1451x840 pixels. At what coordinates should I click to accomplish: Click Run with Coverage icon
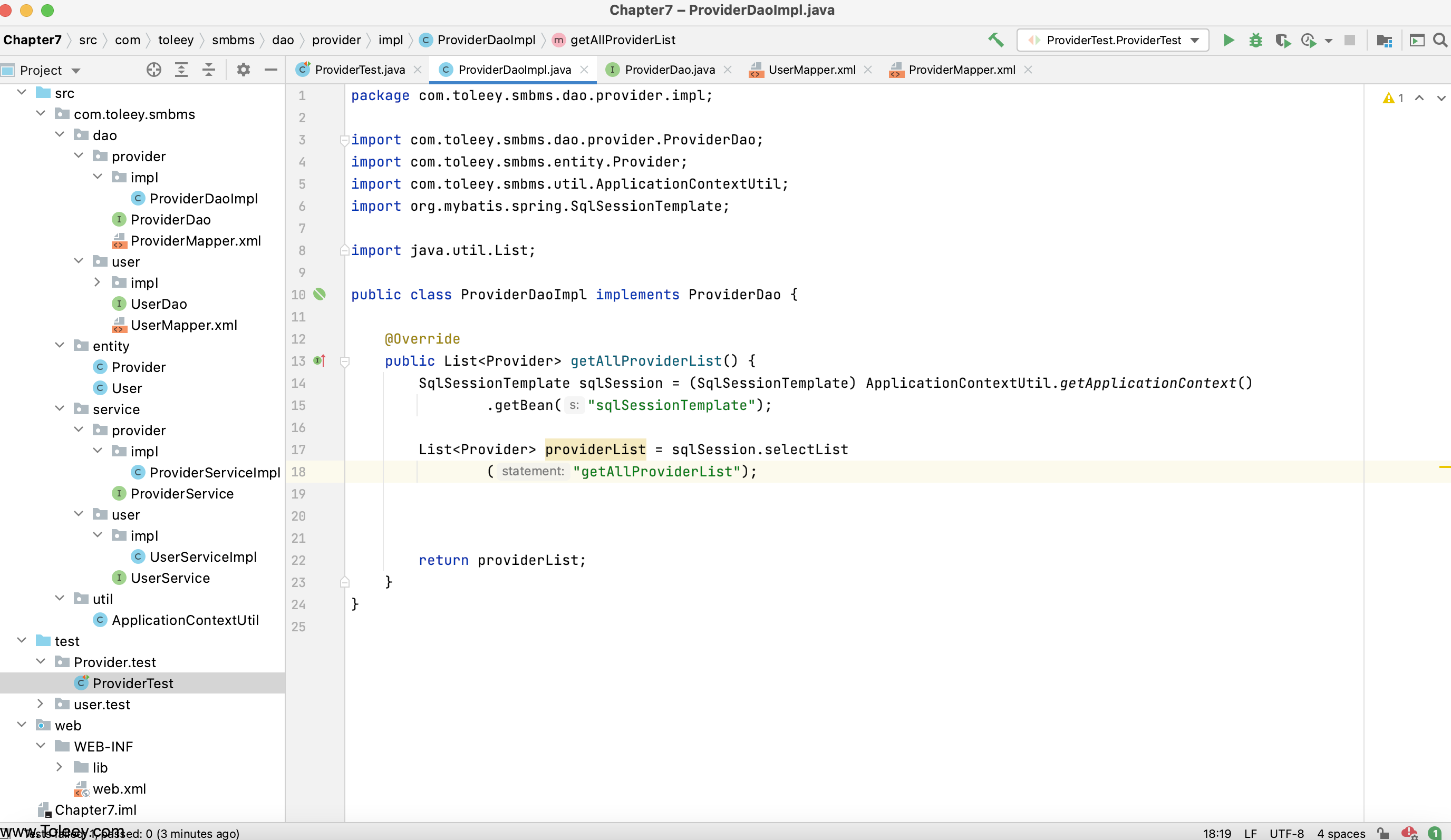coord(1282,40)
